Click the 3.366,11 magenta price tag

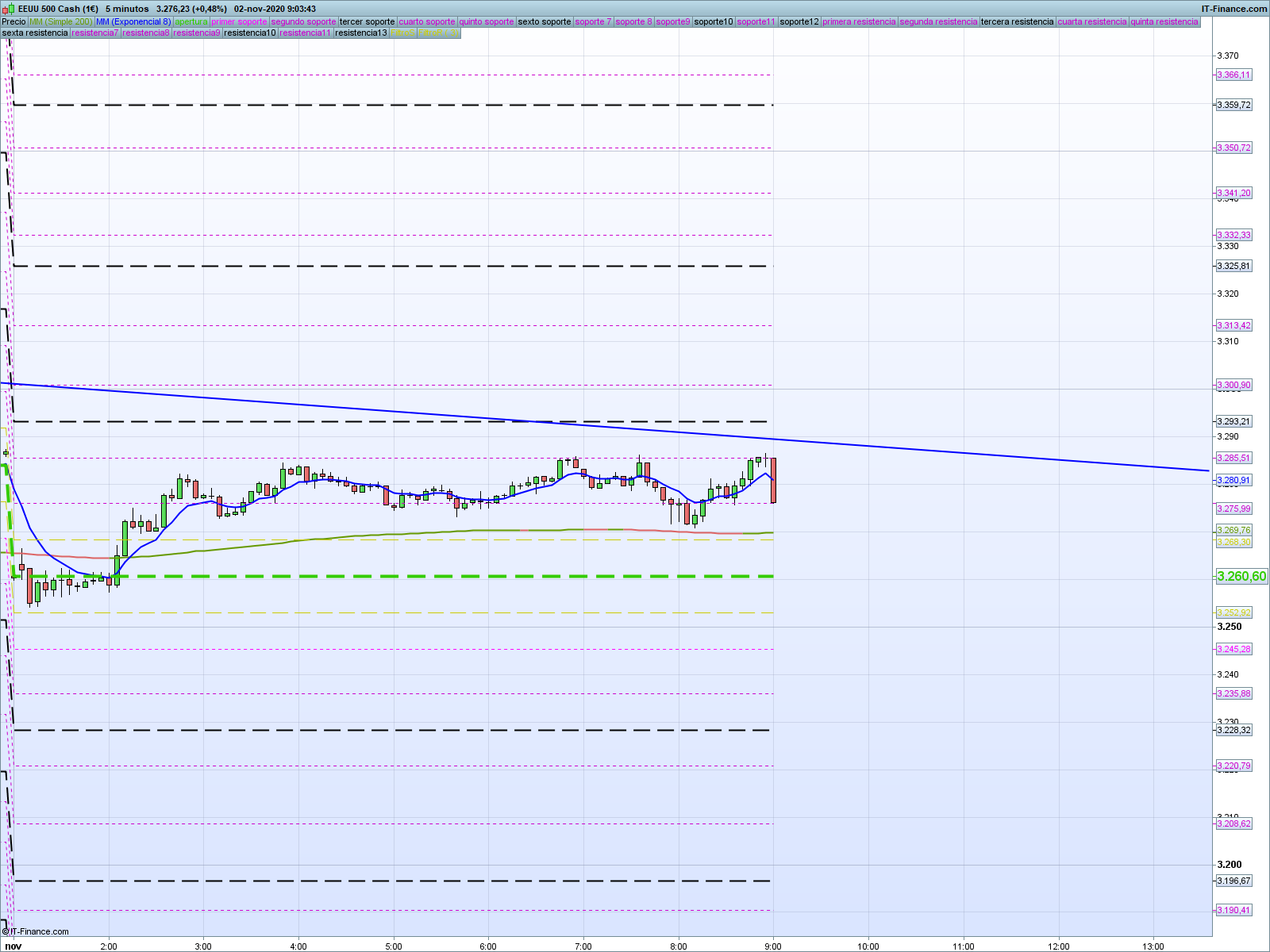point(1233,75)
